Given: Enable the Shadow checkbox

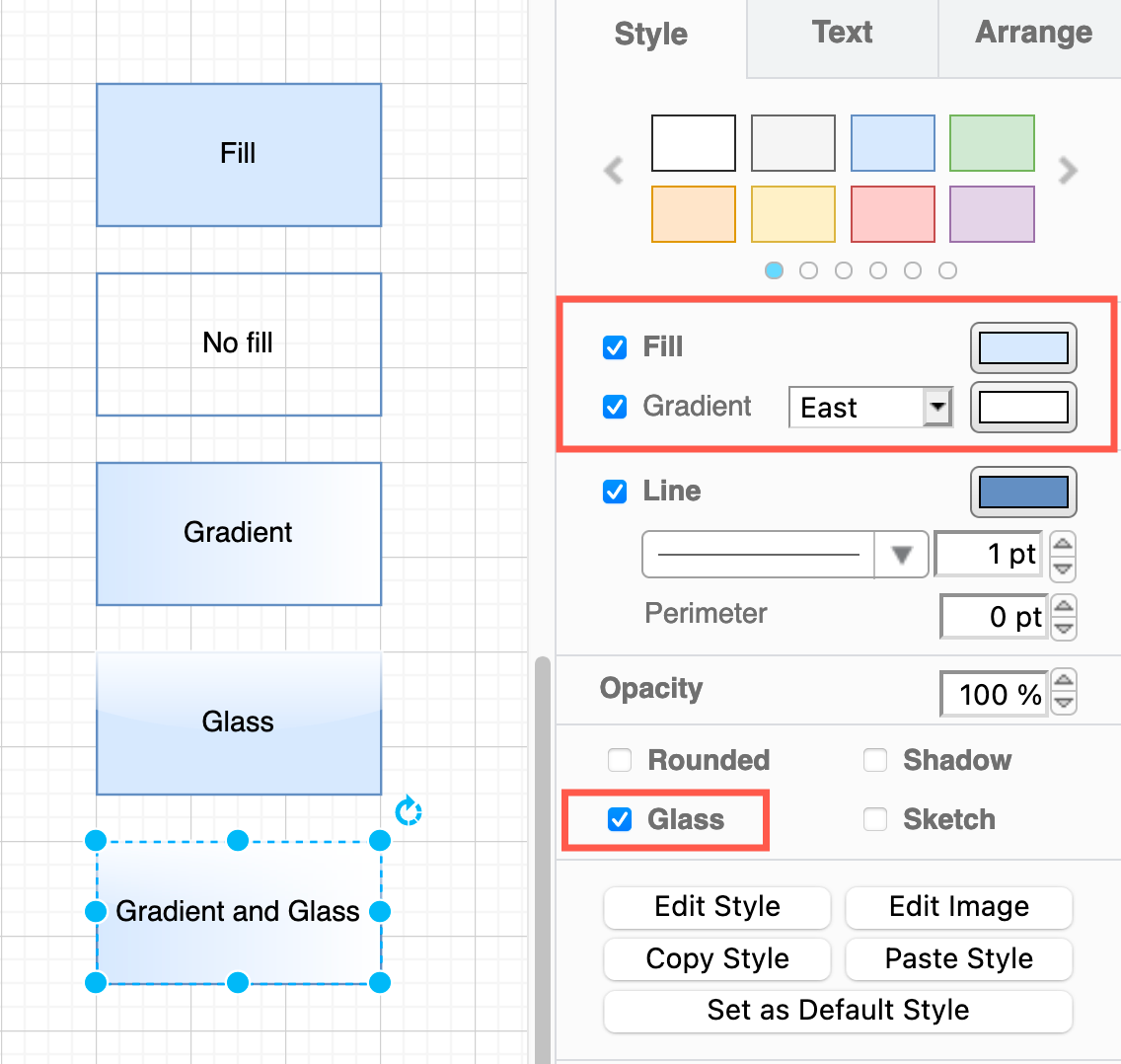Looking at the screenshot, I should tap(875, 760).
